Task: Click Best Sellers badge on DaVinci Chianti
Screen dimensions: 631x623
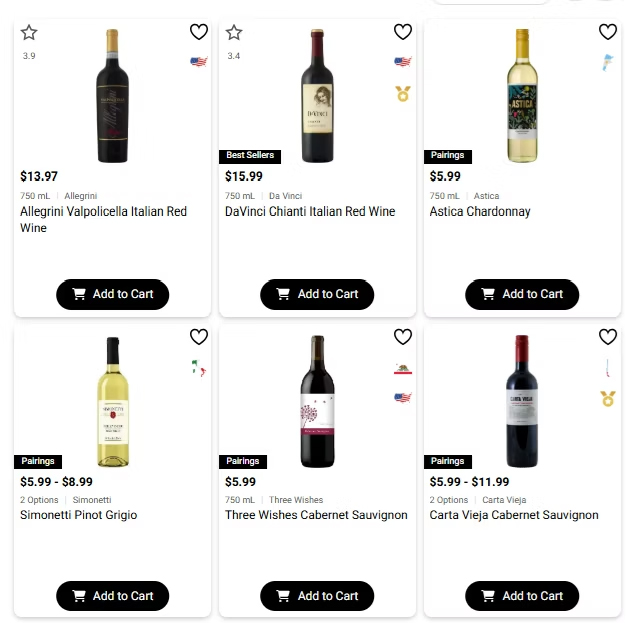Action: 249,156
